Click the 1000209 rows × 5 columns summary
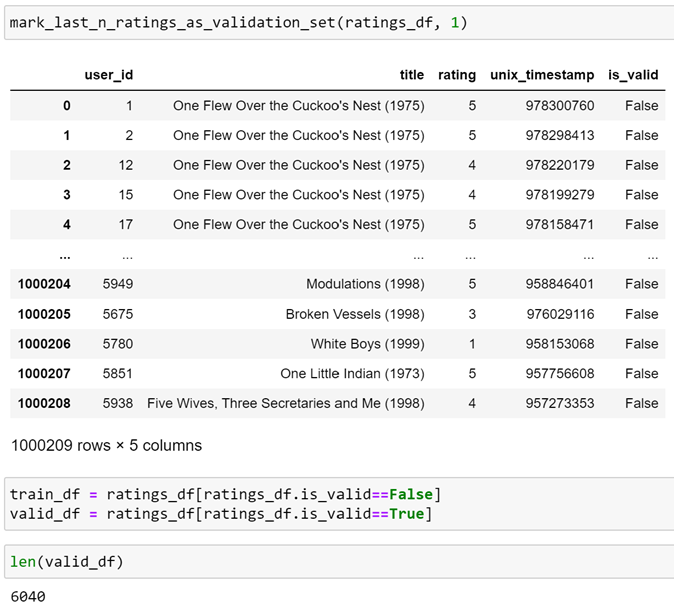The width and height of the screenshot is (674, 609). [x=106, y=445]
